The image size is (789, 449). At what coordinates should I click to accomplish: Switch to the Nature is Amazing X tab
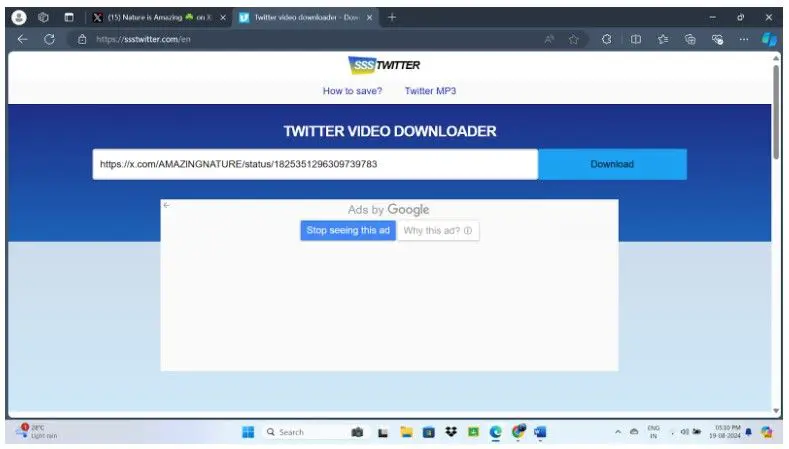point(154,17)
